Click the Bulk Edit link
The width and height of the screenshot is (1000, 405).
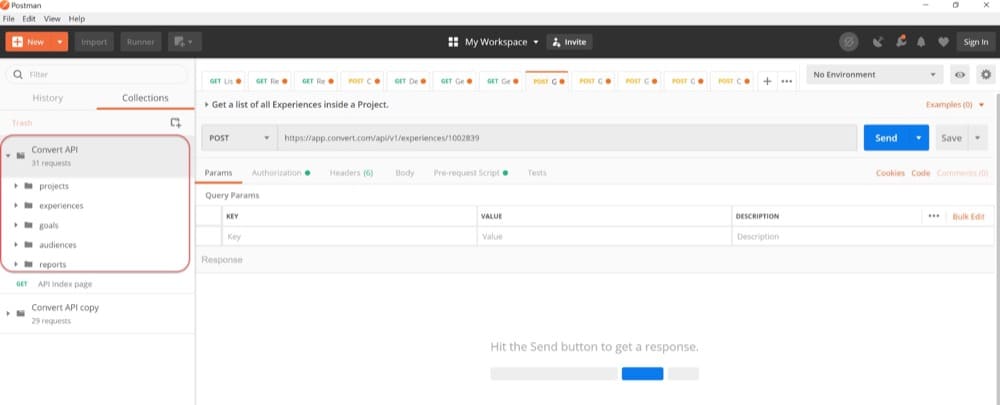click(968, 216)
